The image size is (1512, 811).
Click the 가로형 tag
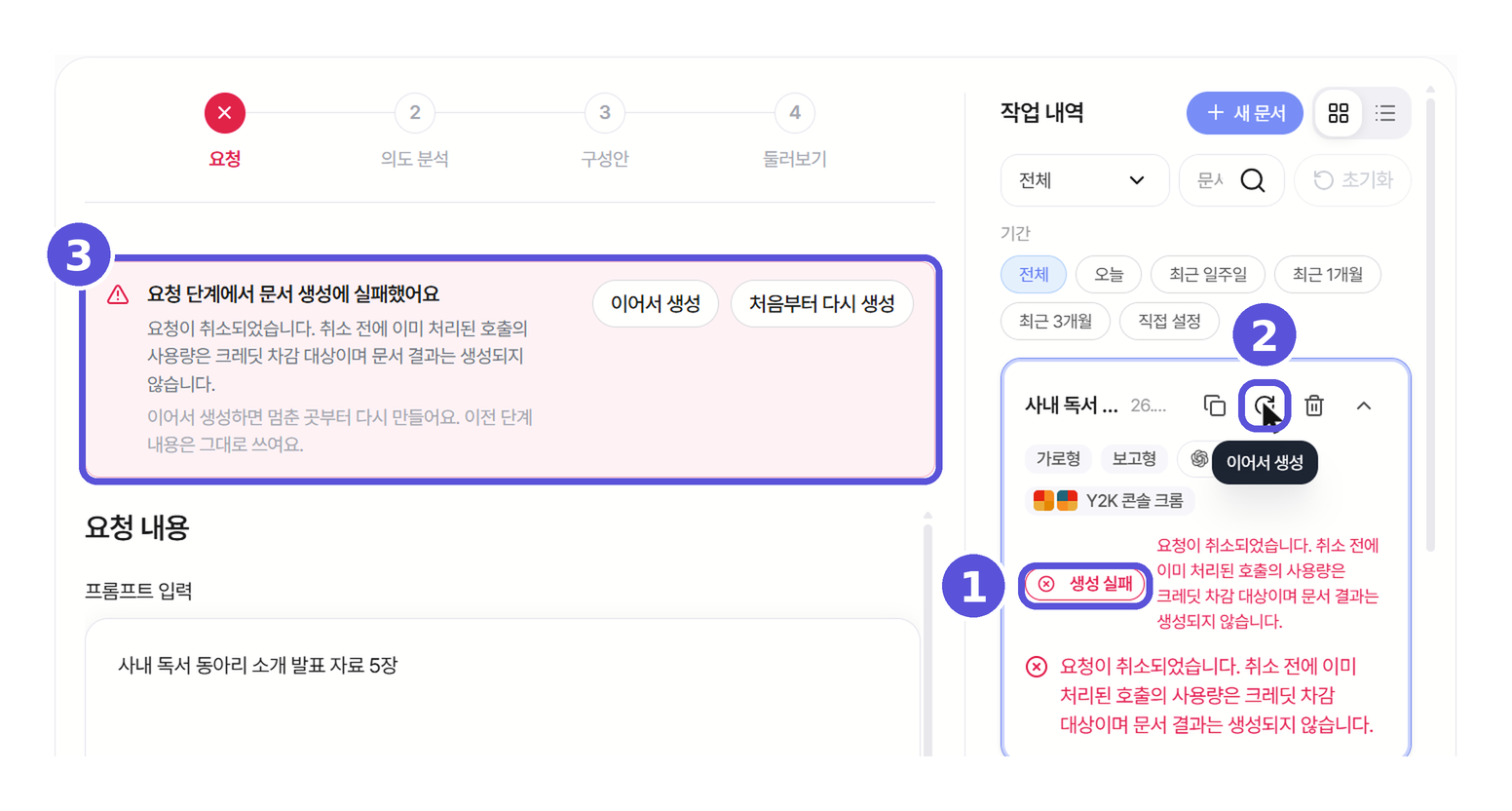click(x=1058, y=458)
